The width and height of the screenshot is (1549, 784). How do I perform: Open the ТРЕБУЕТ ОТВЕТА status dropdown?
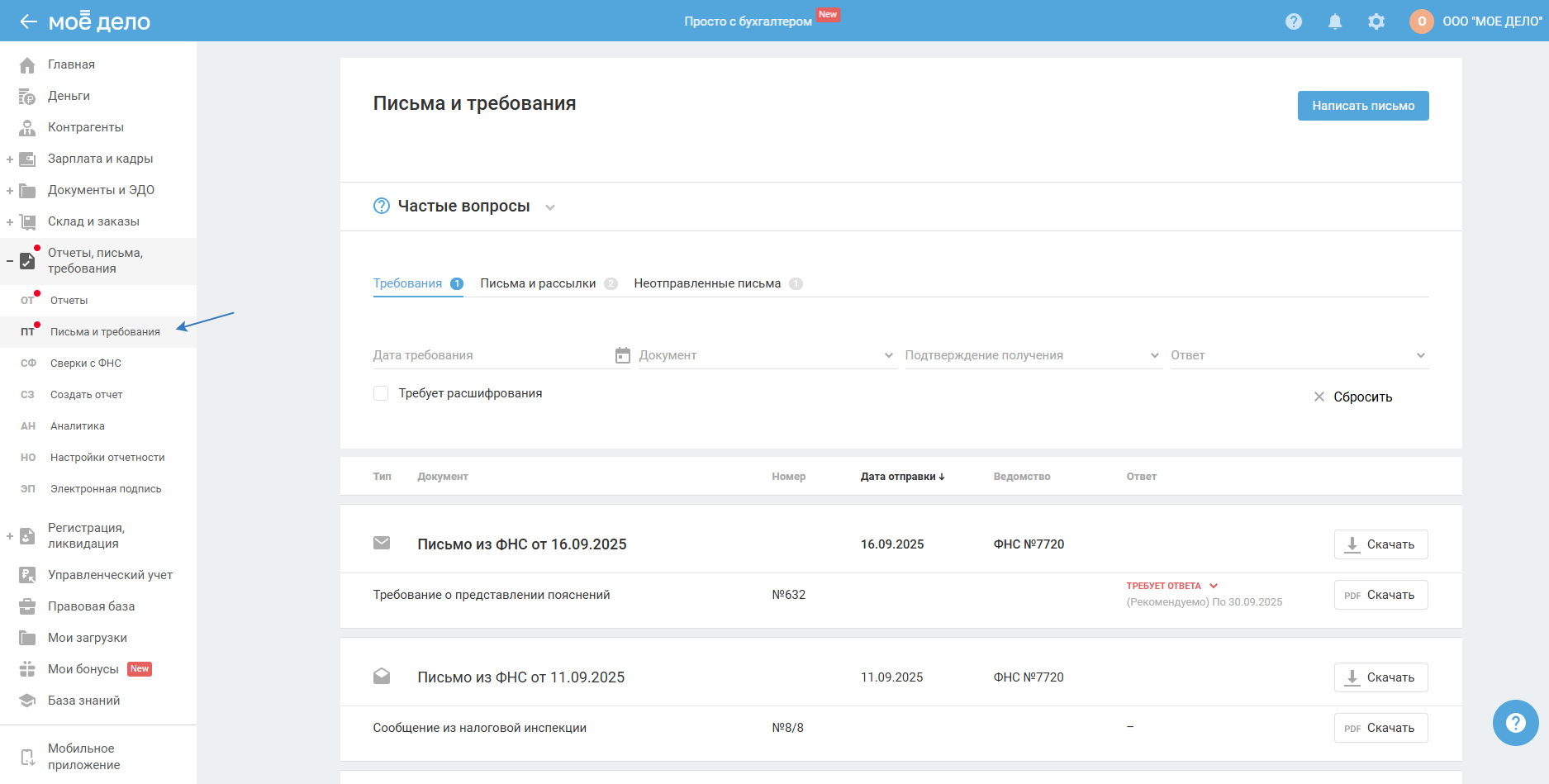1172,586
